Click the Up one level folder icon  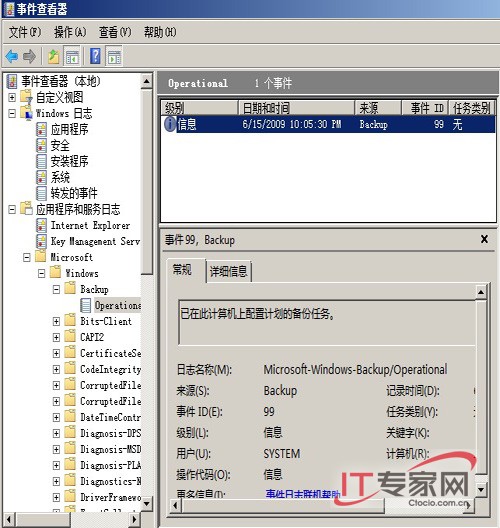(x=53, y=56)
